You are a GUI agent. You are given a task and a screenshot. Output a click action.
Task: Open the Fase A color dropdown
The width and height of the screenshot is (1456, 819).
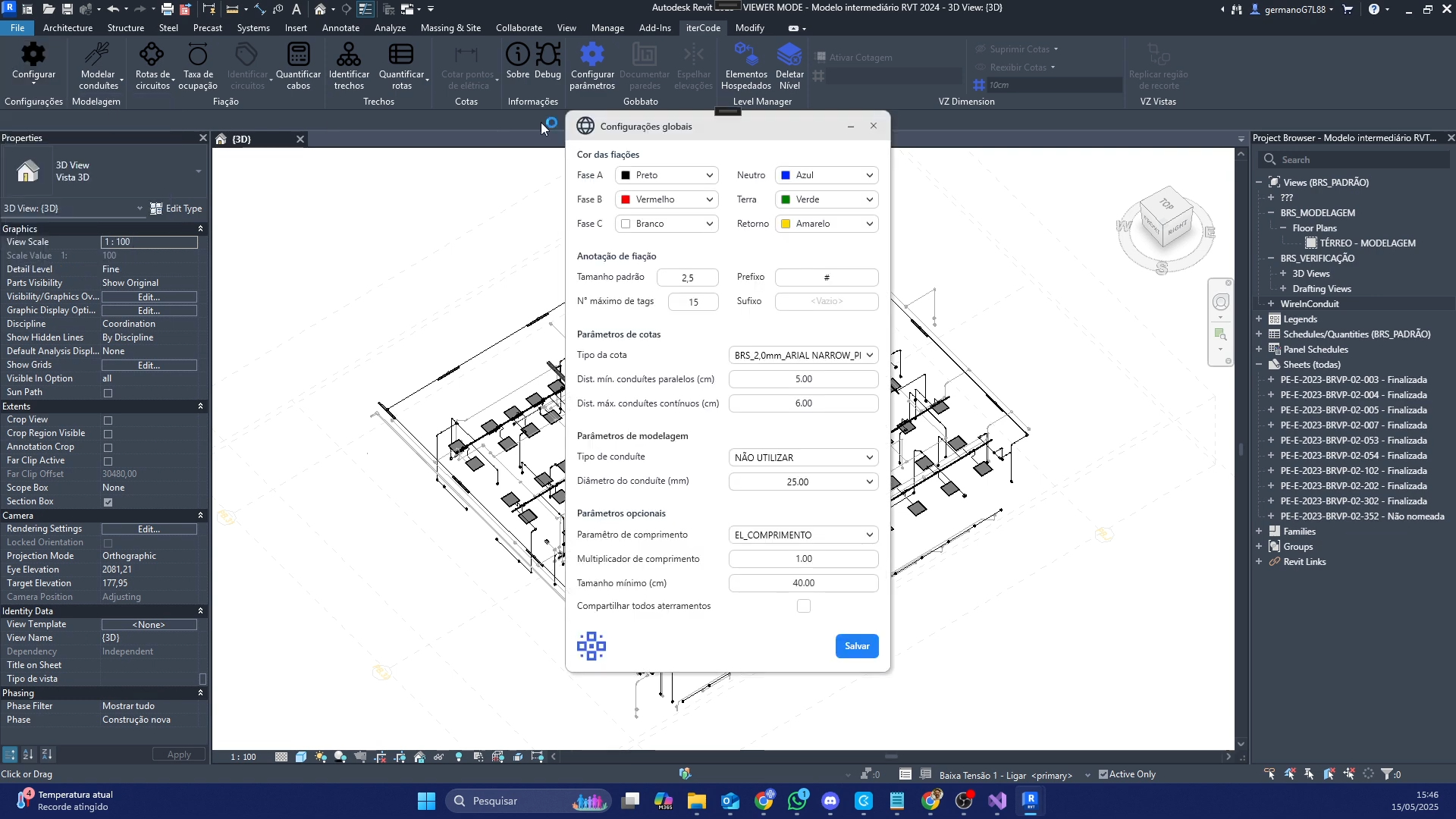click(667, 175)
